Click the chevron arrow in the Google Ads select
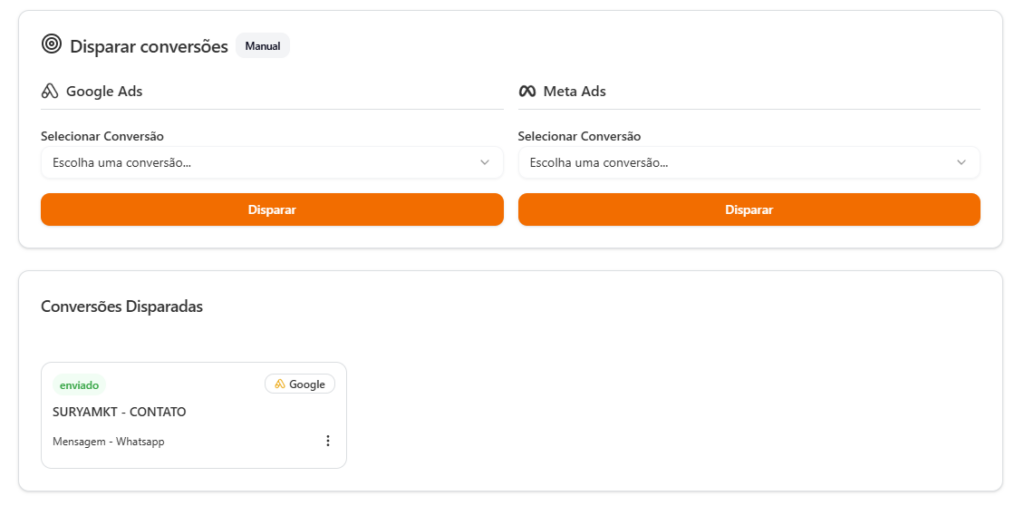The height and width of the screenshot is (506, 1024). tap(485, 163)
